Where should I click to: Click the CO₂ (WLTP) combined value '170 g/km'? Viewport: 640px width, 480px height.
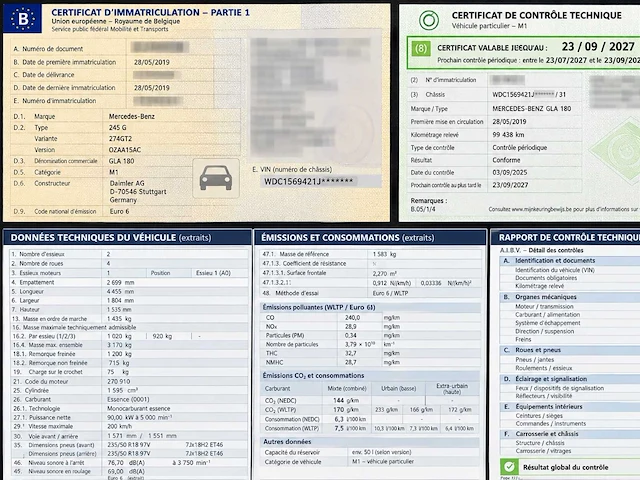[347, 409]
